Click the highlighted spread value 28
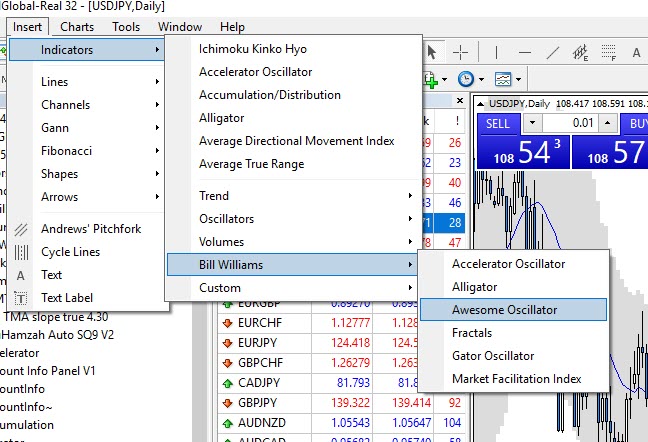Screen dimensions: 648x442 [x=455, y=223]
